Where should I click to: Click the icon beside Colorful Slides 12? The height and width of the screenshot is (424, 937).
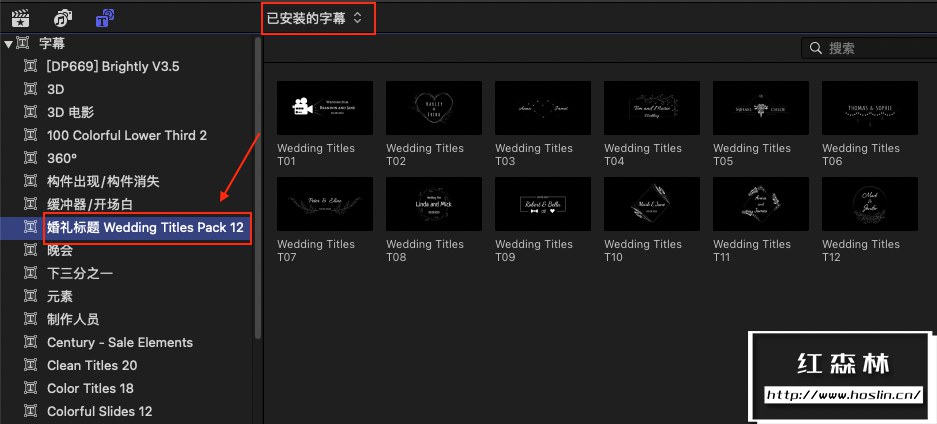(30, 411)
